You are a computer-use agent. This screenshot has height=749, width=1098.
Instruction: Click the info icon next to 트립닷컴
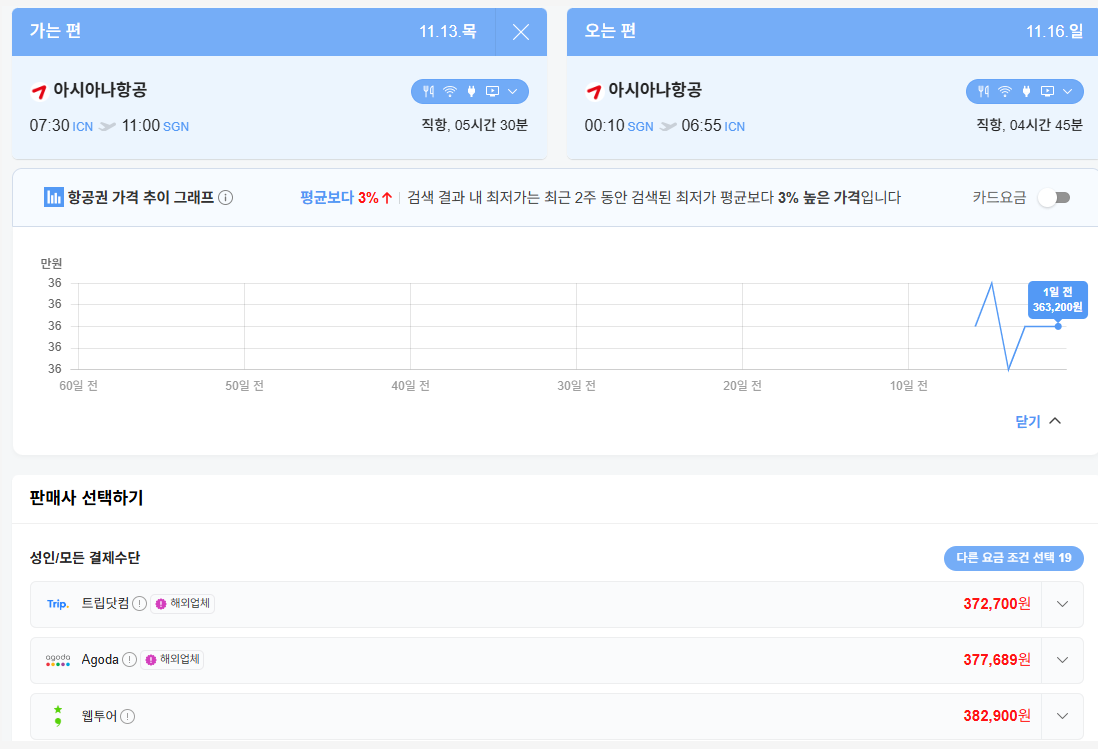140,604
